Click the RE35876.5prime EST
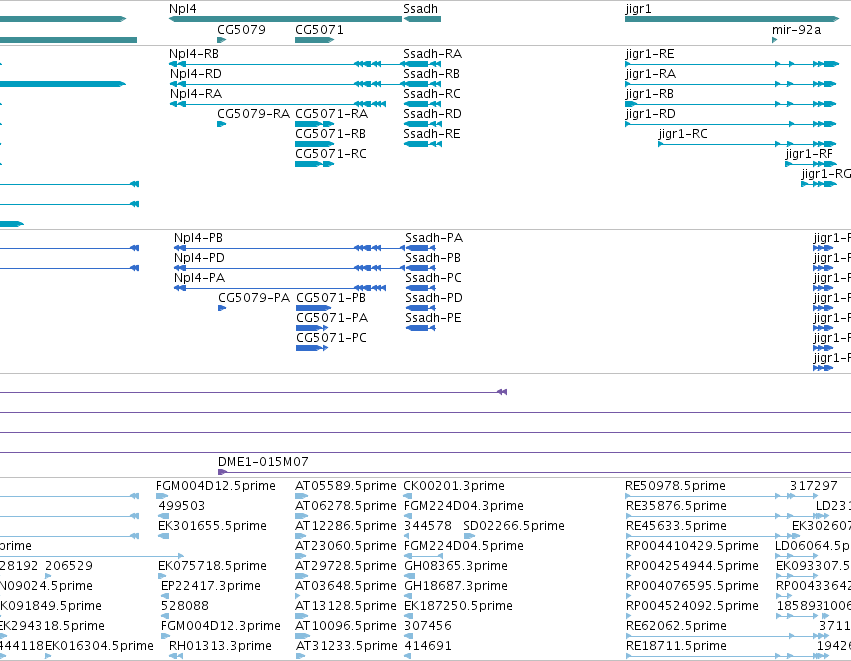Screen dimensions: 851x661 coord(676,506)
